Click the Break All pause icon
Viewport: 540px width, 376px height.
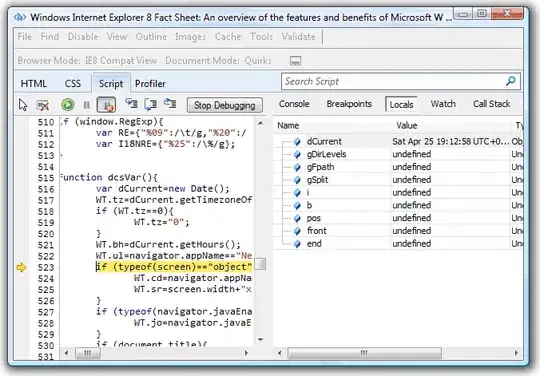coord(87,105)
